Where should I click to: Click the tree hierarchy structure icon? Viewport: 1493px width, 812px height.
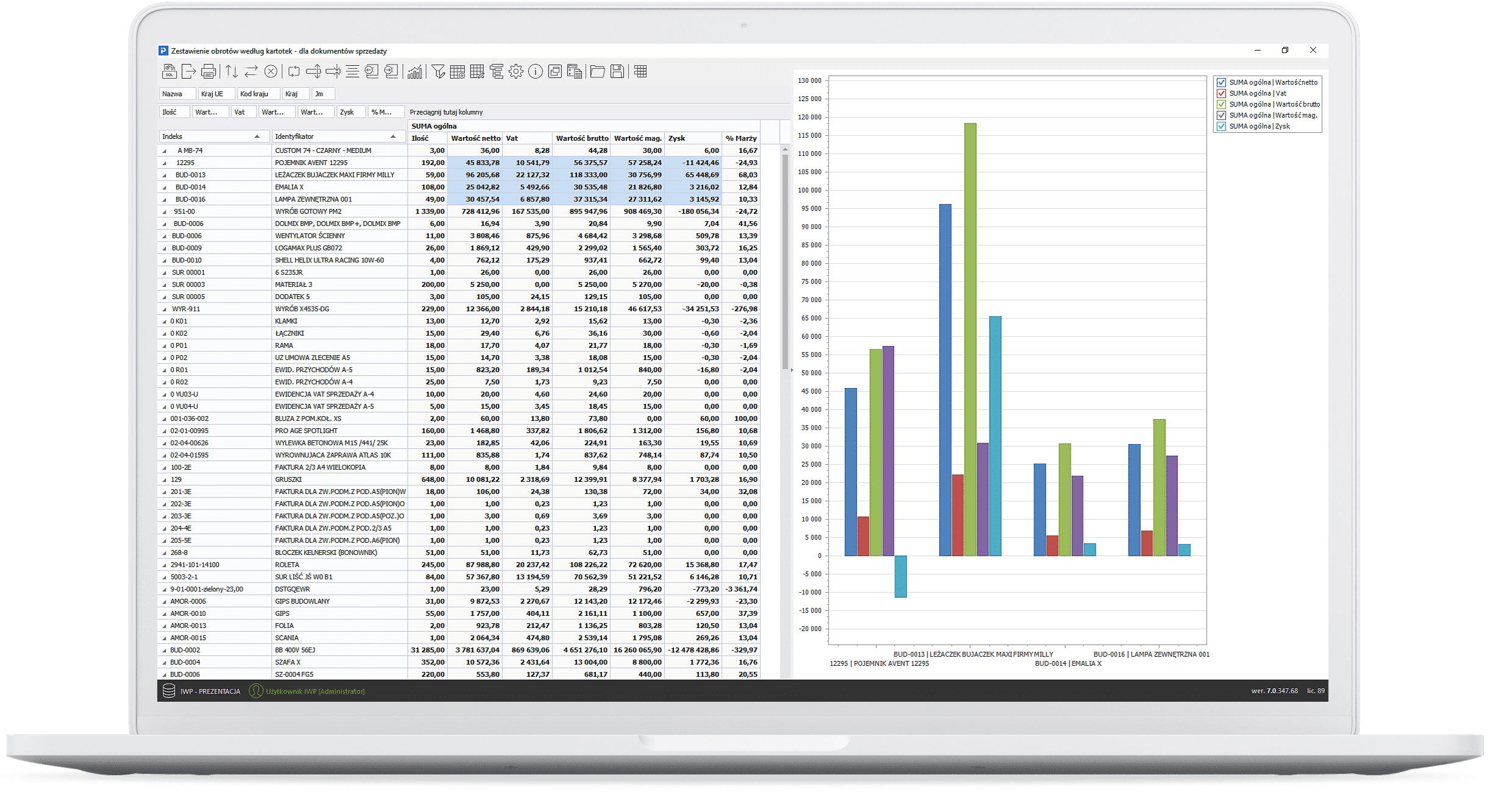click(497, 72)
